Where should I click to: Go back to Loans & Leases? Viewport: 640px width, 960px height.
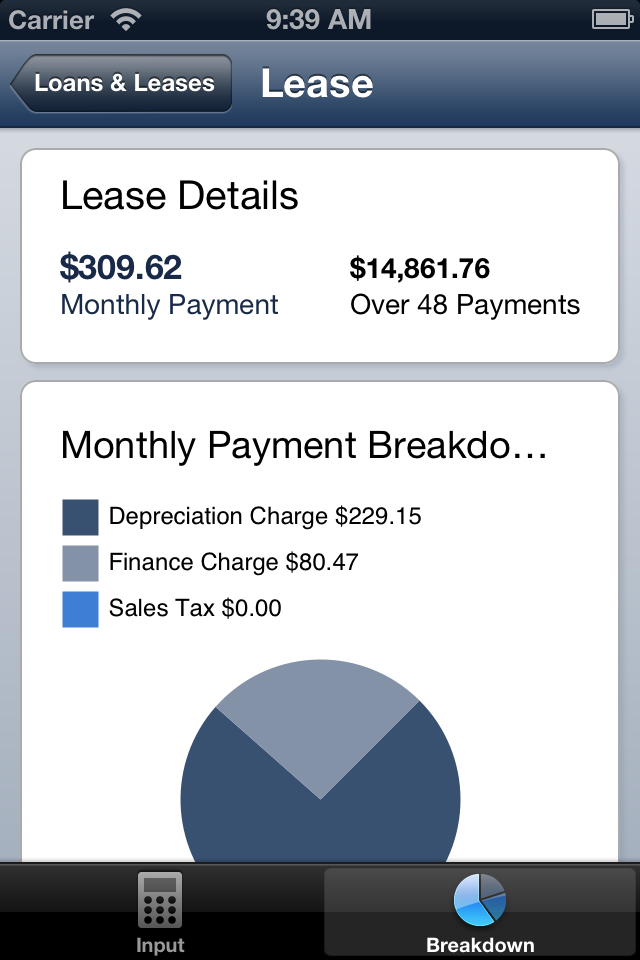point(121,83)
